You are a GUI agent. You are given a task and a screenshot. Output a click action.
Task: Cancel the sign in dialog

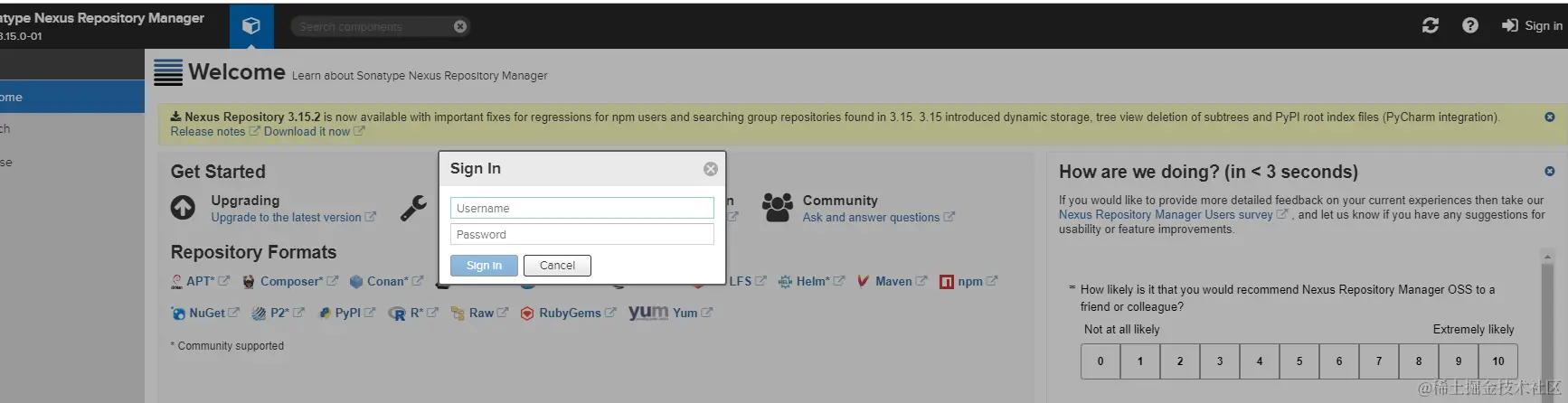pyautogui.click(x=557, y=265)
